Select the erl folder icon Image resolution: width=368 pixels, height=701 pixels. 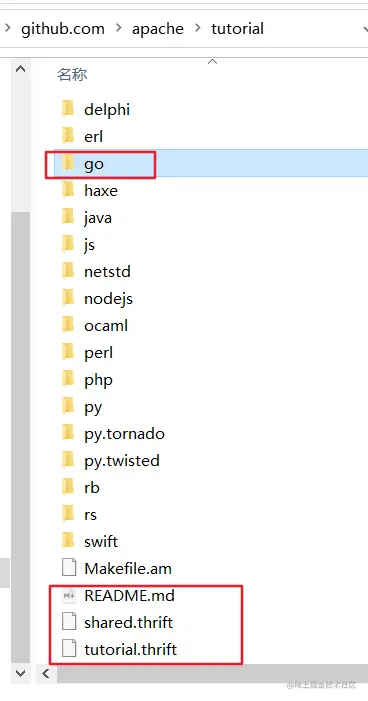[68, 136]
